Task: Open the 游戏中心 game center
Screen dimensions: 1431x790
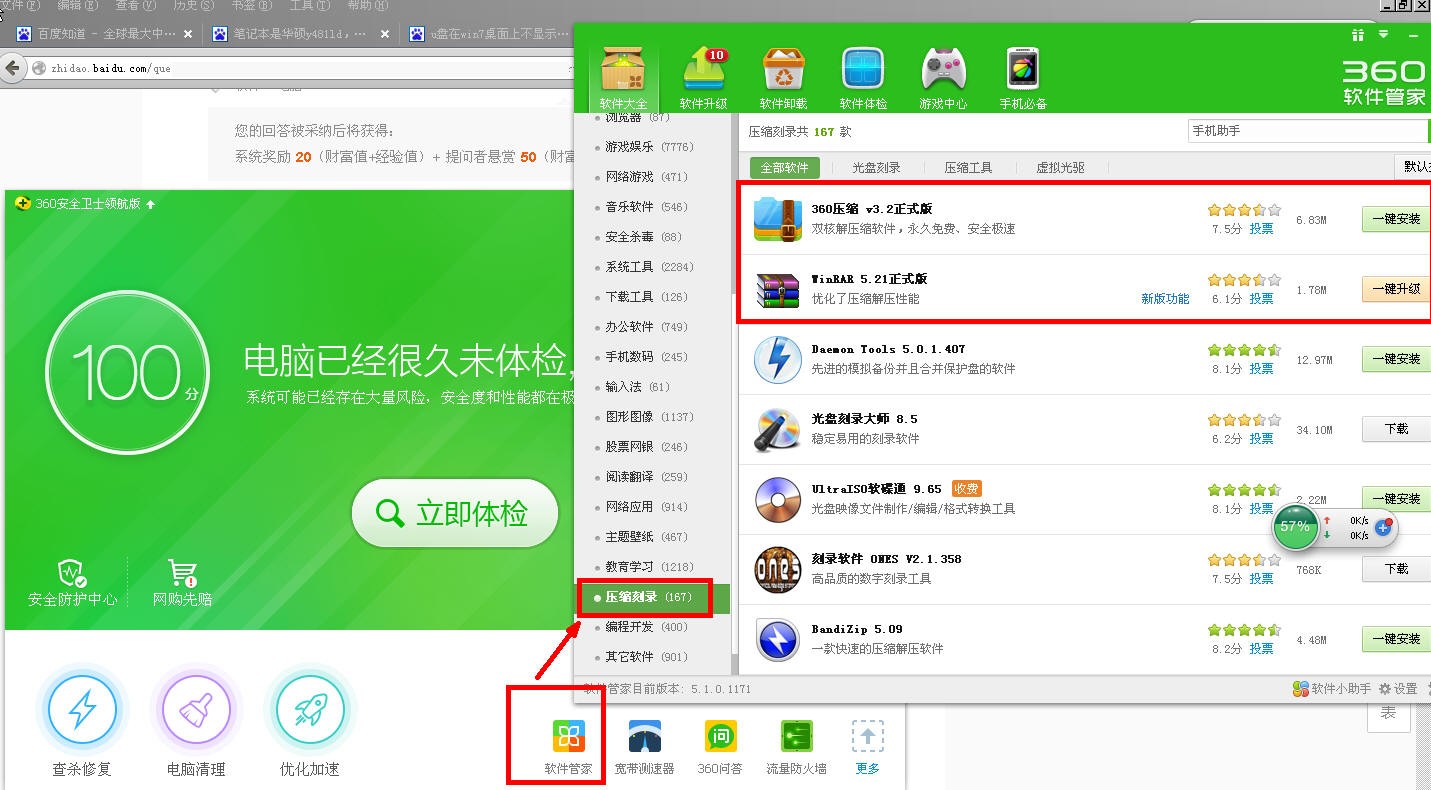Action: point(943,78)
